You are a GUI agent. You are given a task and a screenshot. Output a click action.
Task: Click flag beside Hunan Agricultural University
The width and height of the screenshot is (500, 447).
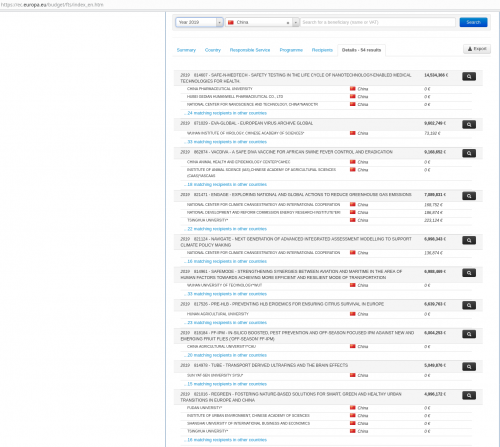click(353, 314)
